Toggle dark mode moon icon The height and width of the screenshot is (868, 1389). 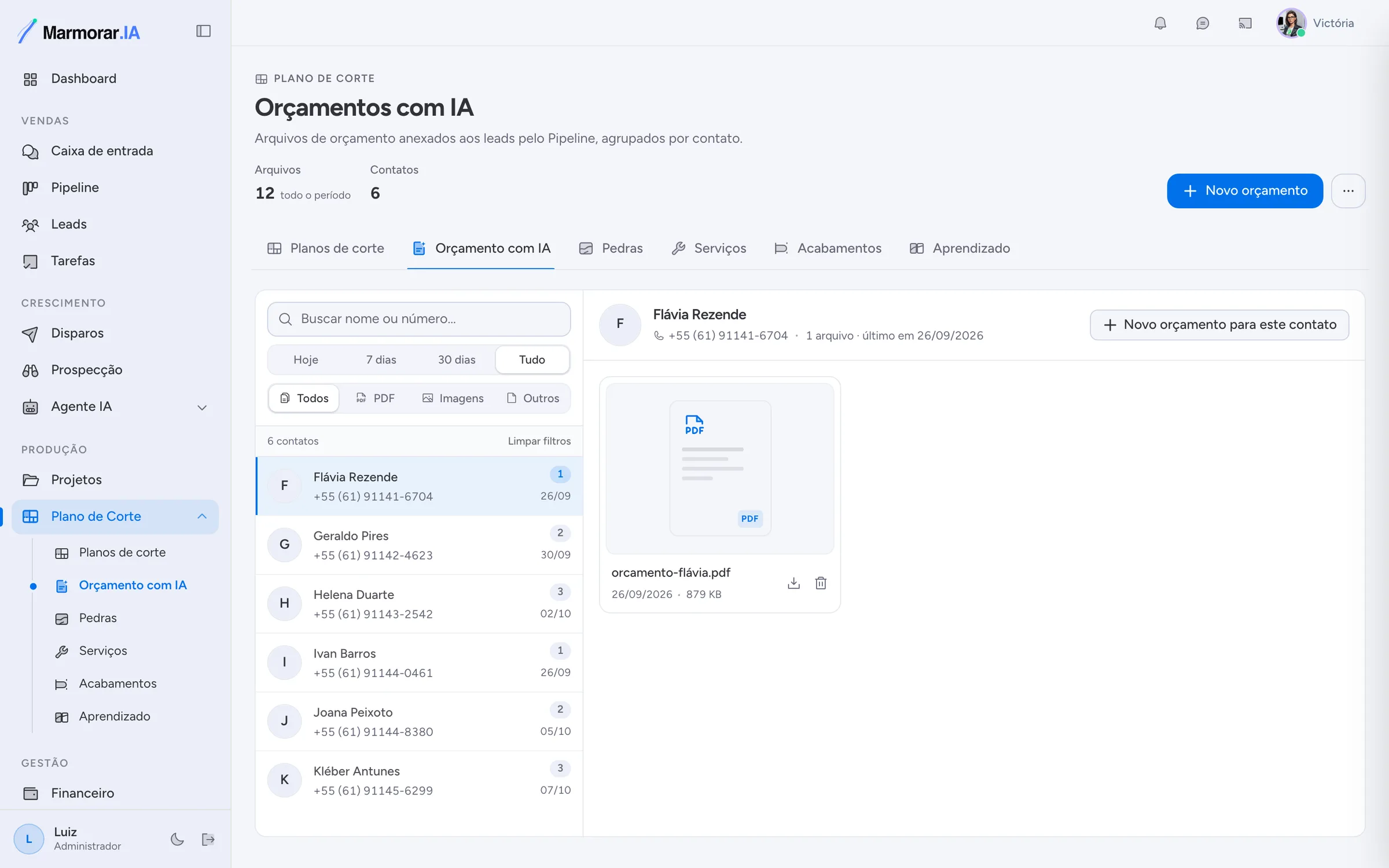click(177, 839)
